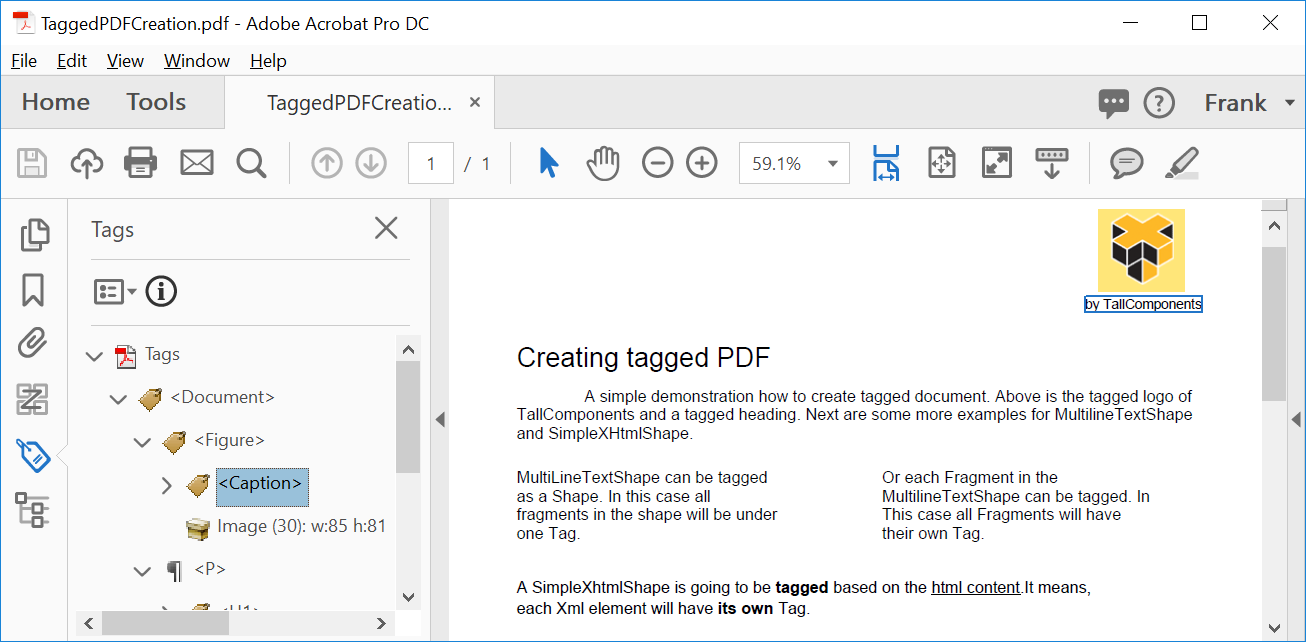
Task: Open the Window menu
Action: tap(197, 61)
